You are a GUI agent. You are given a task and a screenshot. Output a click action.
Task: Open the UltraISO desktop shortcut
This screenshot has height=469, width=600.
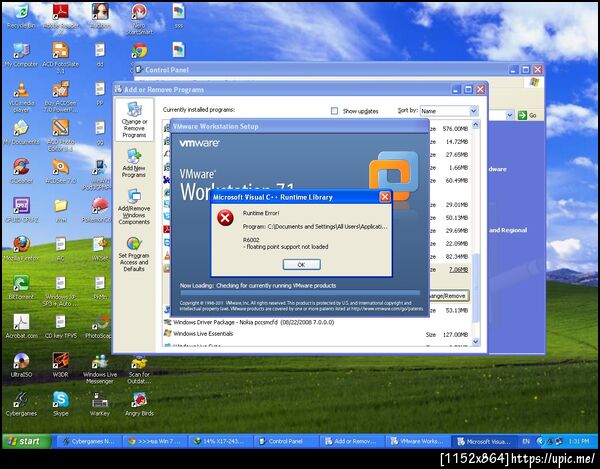tap(21, 365)
